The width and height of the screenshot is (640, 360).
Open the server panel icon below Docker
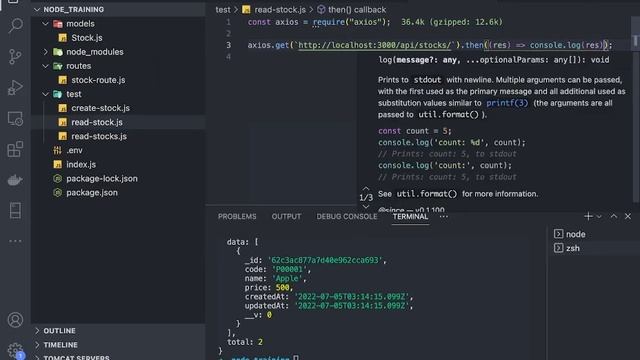coord(15,211)
